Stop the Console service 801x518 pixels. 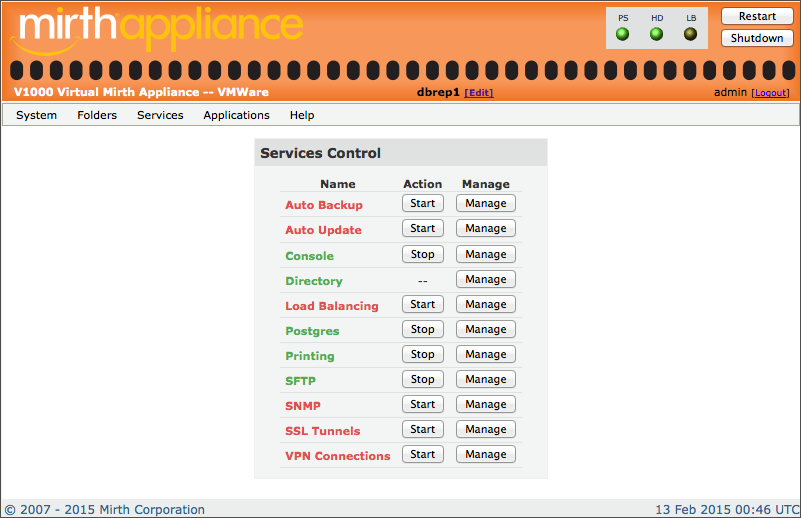point(422,254)
